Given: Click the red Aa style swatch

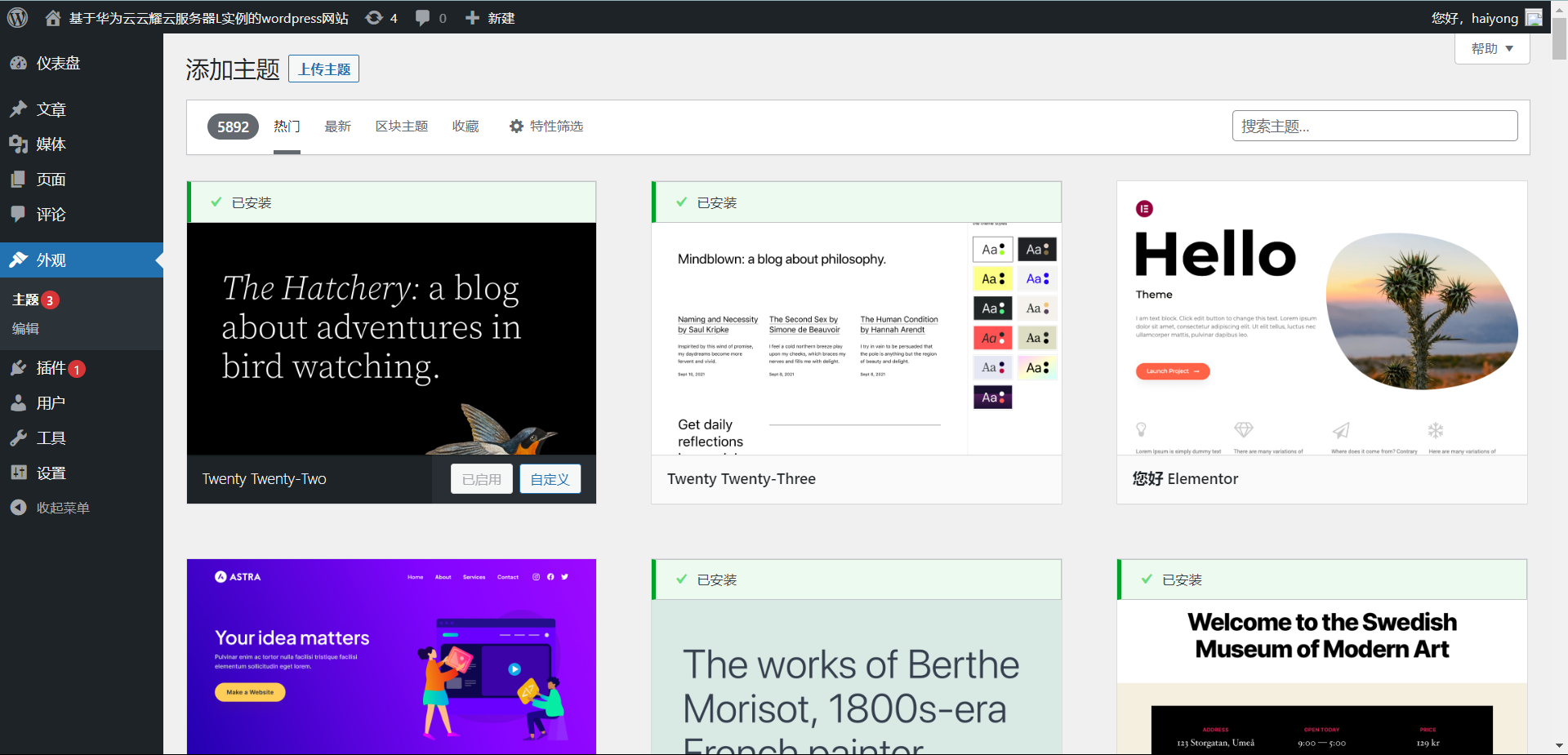Looking at the screenshot, I should coord(993,338).
